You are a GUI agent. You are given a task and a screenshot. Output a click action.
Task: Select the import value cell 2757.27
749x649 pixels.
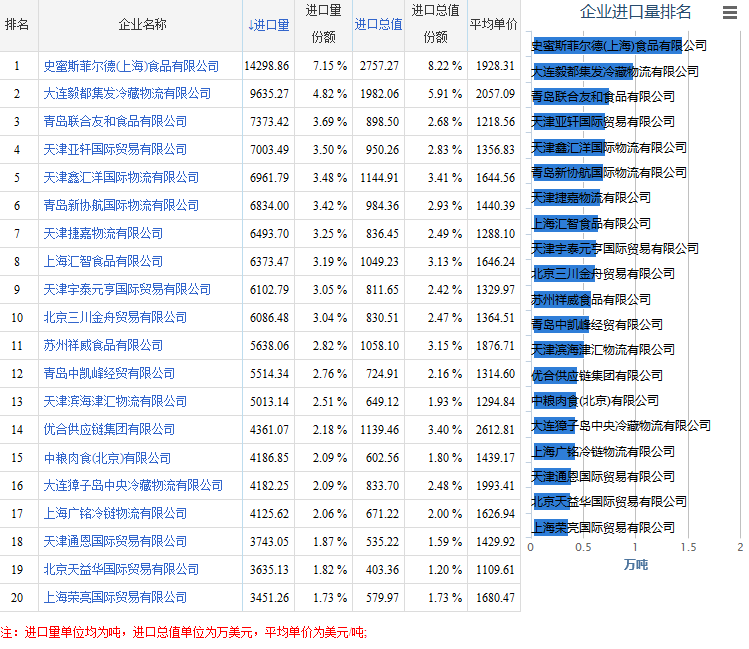(379, 66)
